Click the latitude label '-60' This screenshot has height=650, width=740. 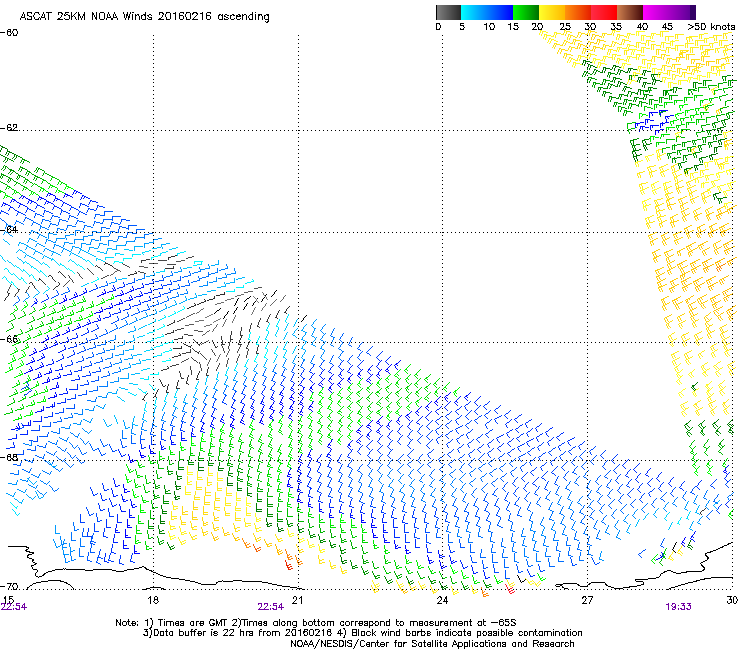point(9,33)
